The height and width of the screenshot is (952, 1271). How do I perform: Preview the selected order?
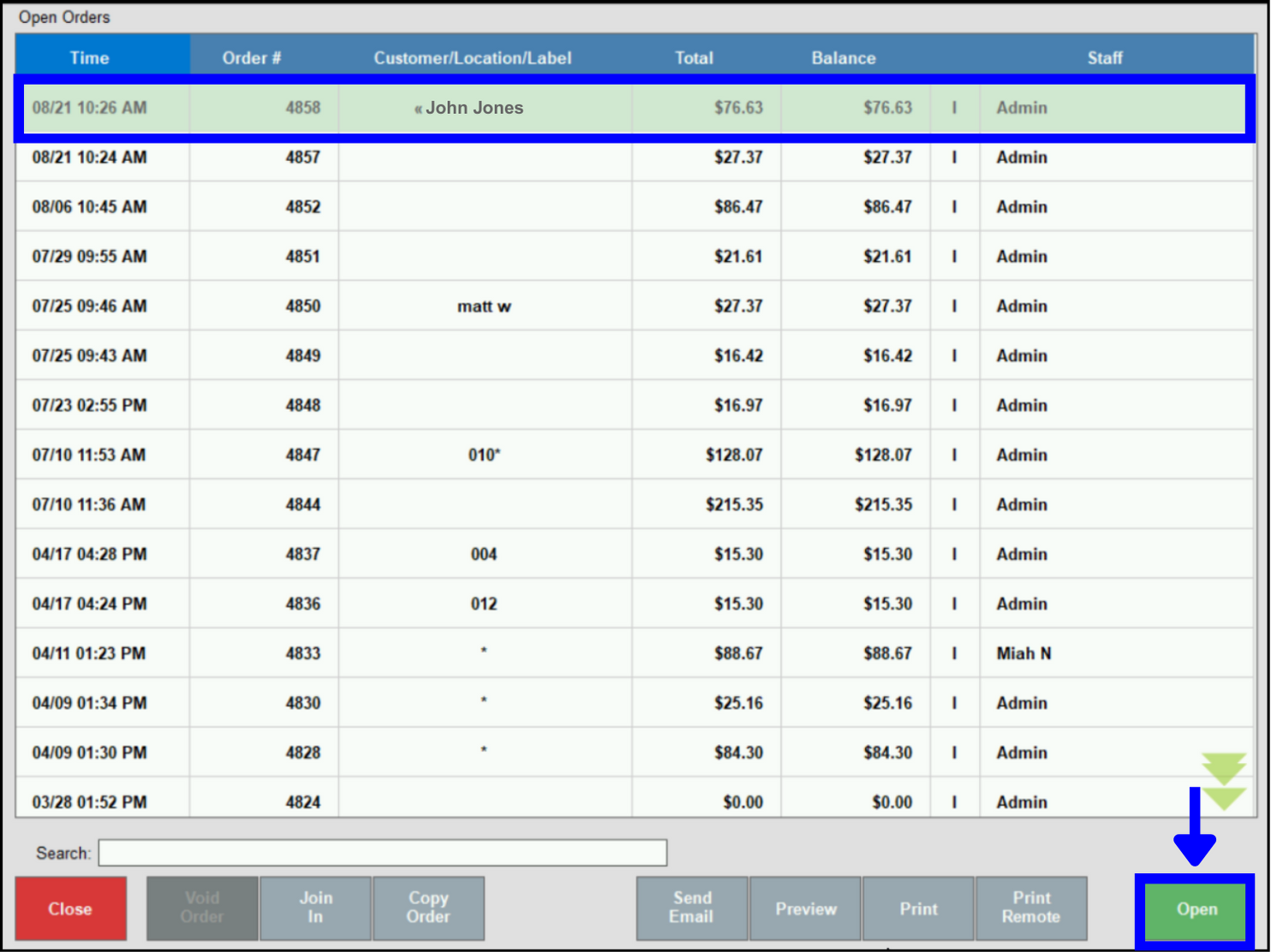[x=805, y=908]
